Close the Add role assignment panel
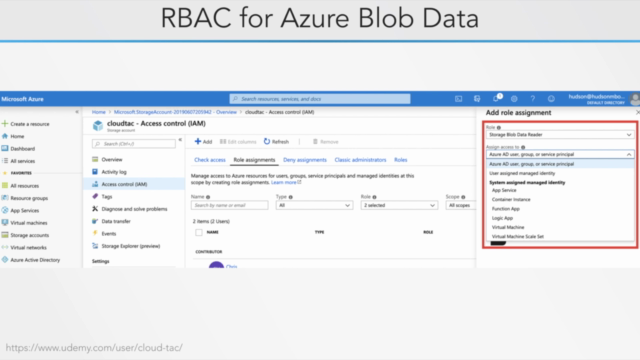 click(637, 112)
